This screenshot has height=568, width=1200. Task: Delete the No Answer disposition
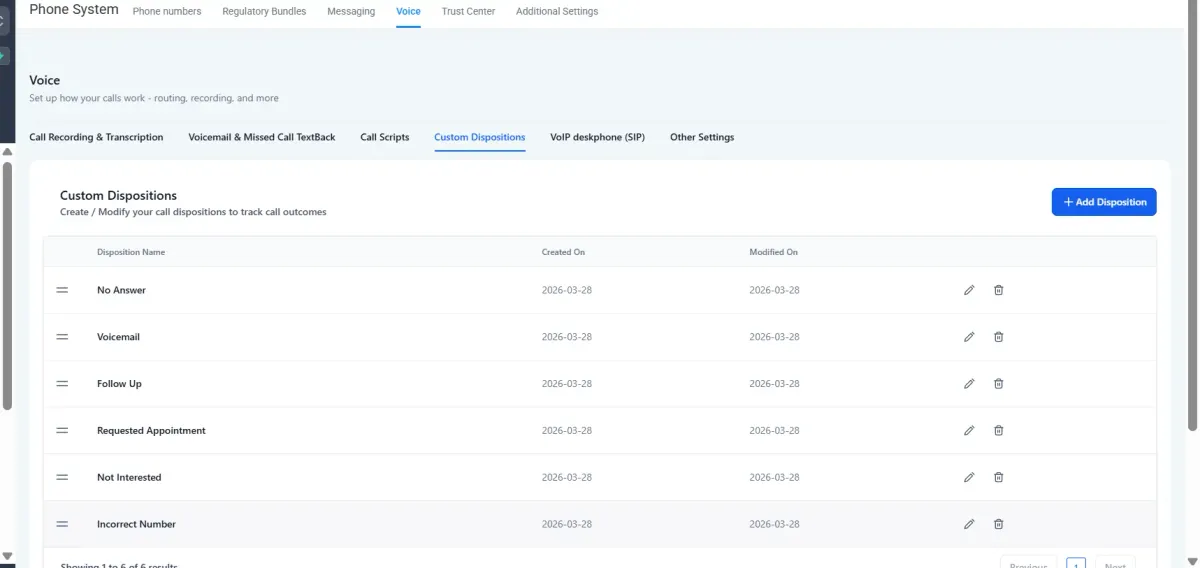(x=998, y=290)
